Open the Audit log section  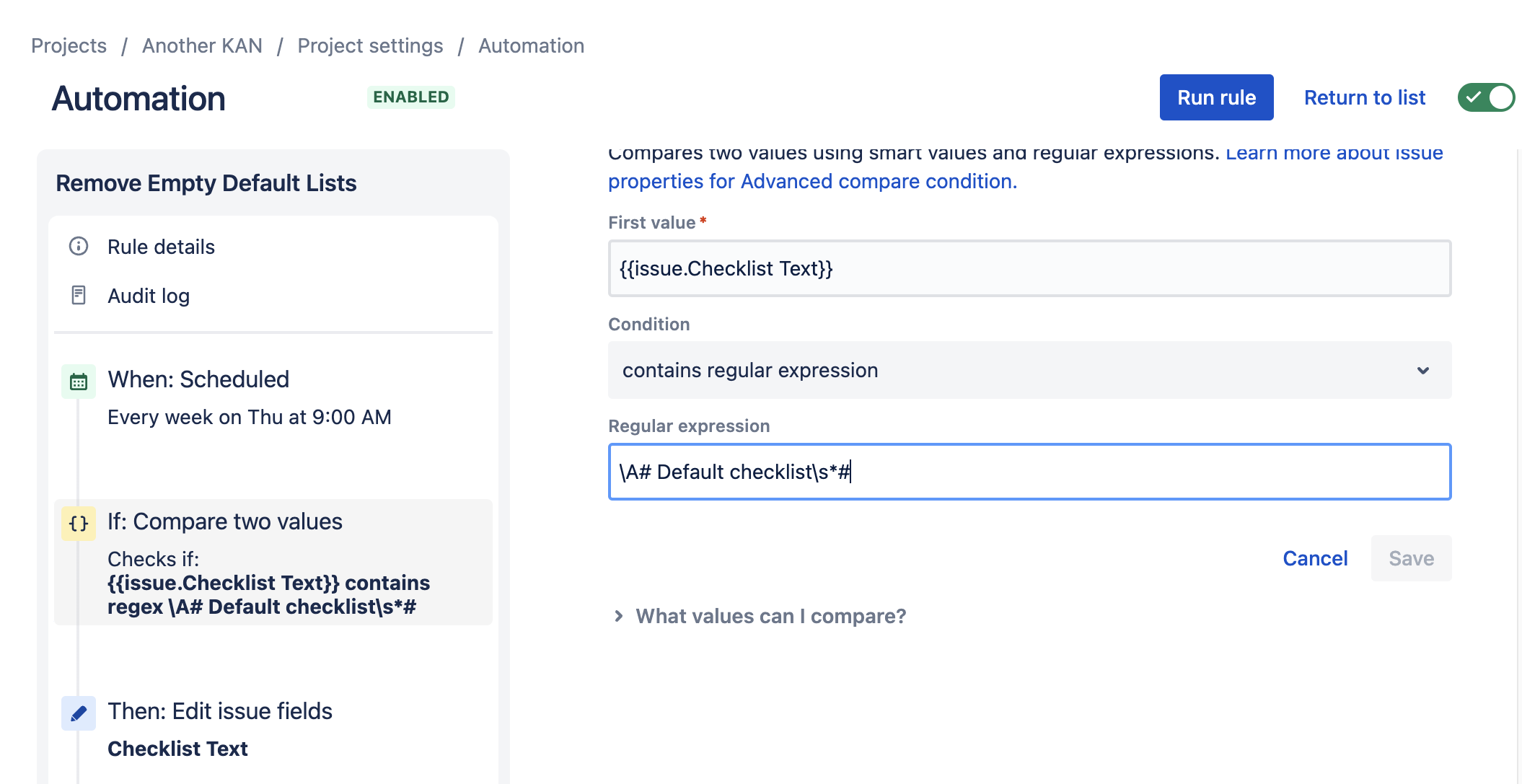pyautogui.click(x=149, y=296)
